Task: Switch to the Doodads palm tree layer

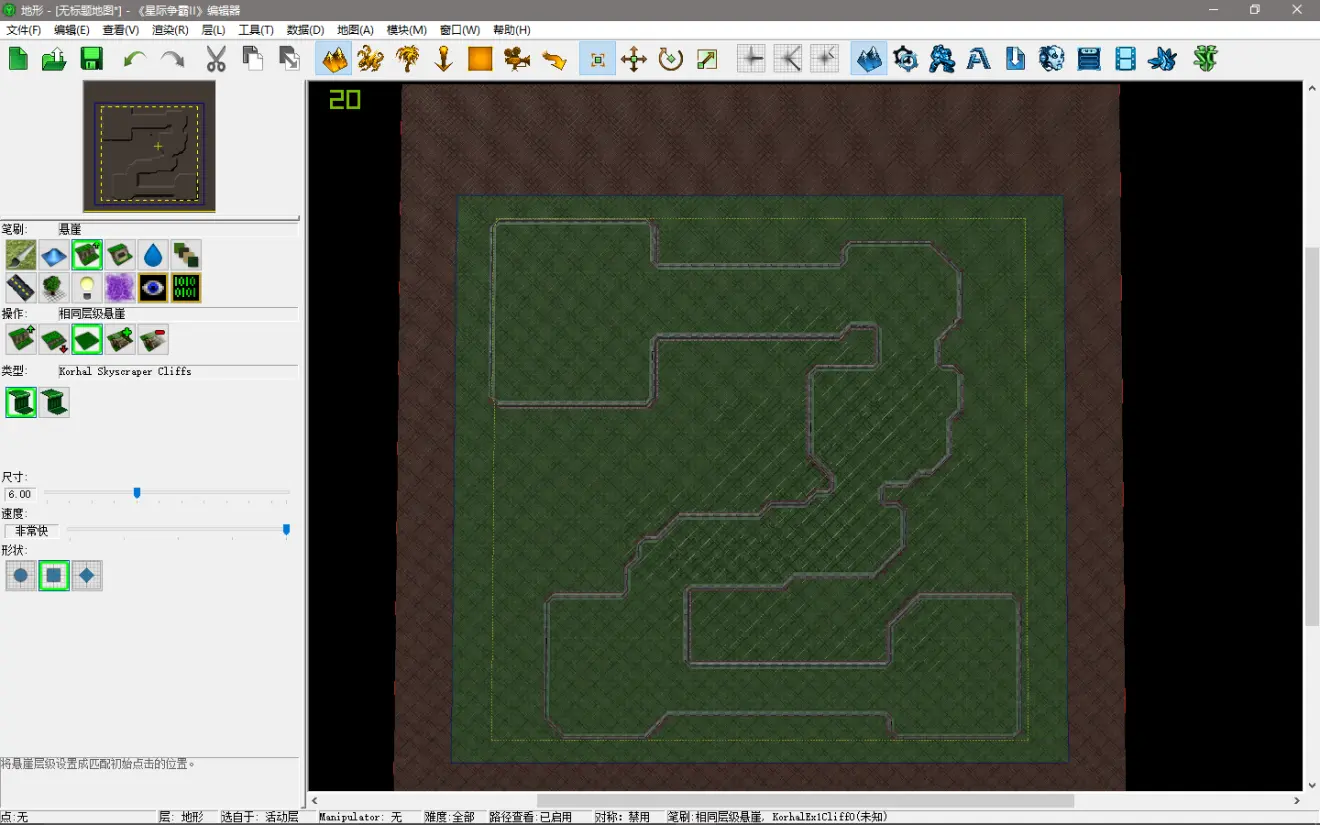Action: click(x=408, y=59)
